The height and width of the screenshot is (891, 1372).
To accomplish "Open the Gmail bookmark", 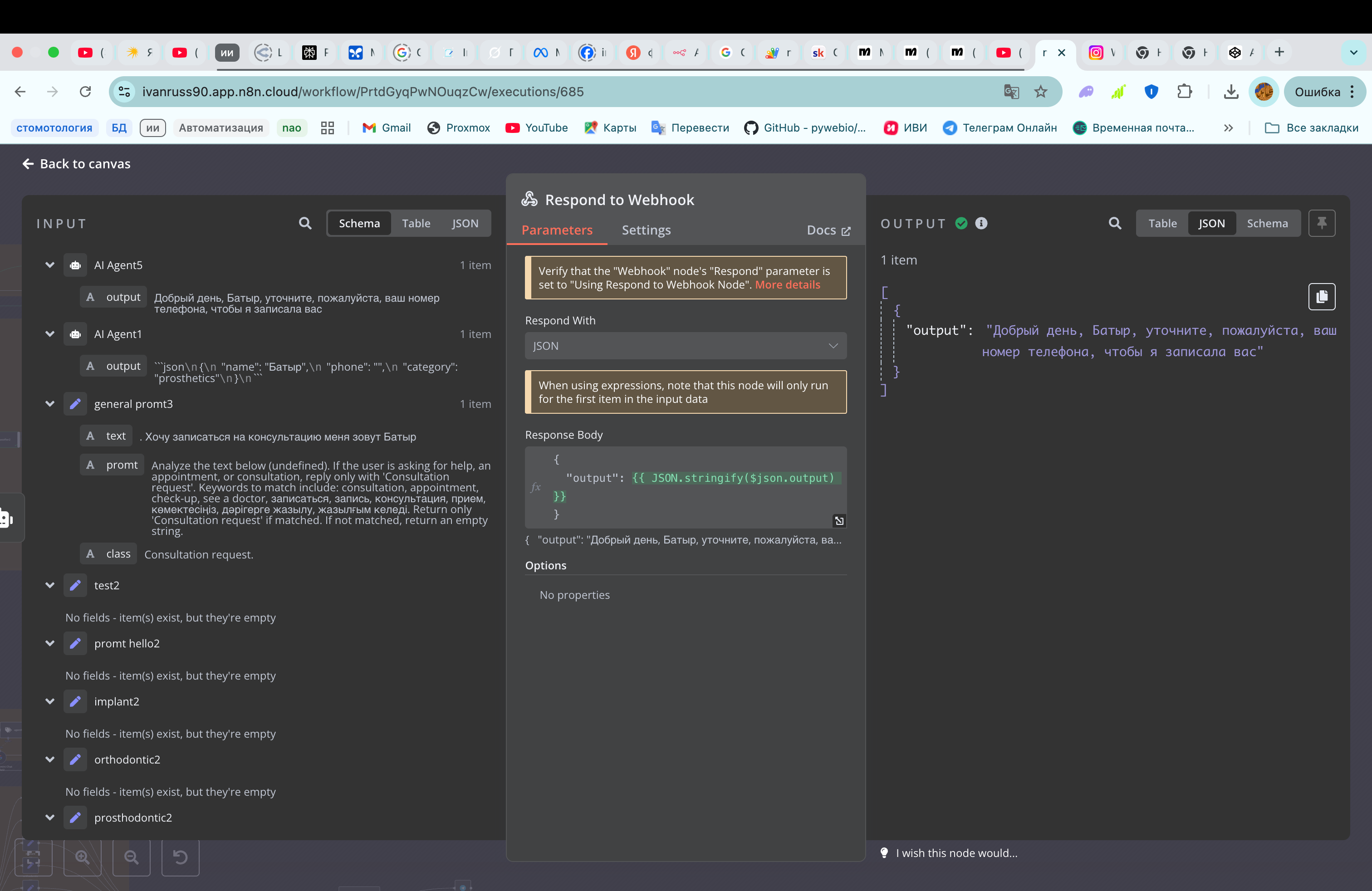I will click(x=386, y=128).
